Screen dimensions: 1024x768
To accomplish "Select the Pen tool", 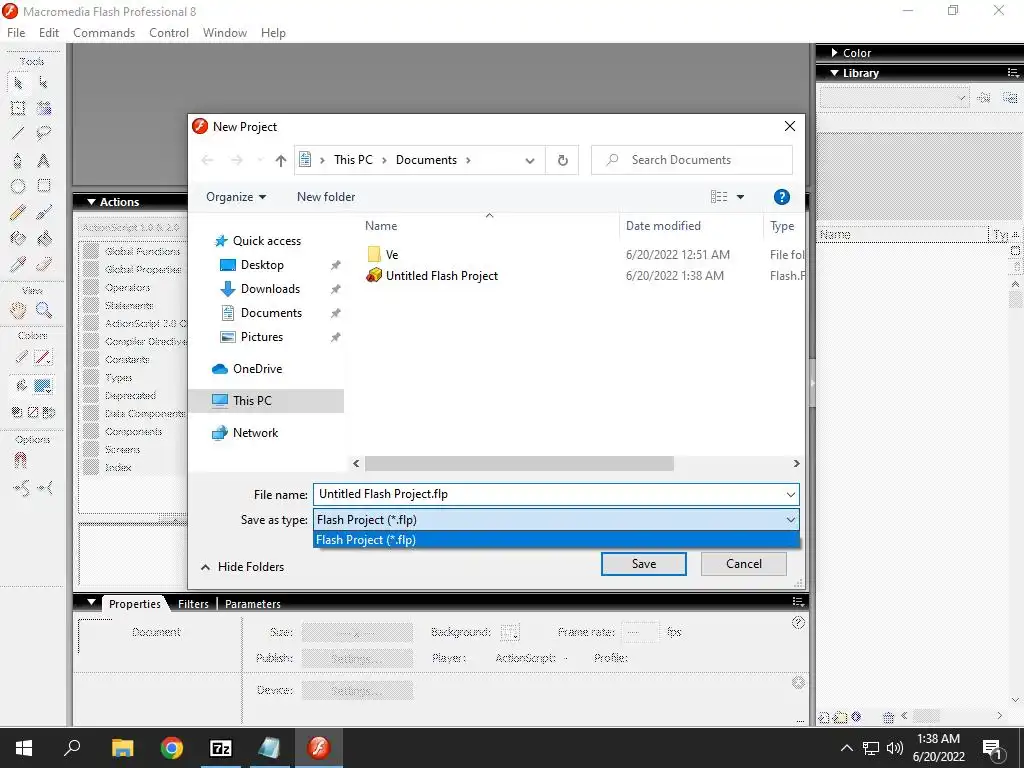I will 18,160.
